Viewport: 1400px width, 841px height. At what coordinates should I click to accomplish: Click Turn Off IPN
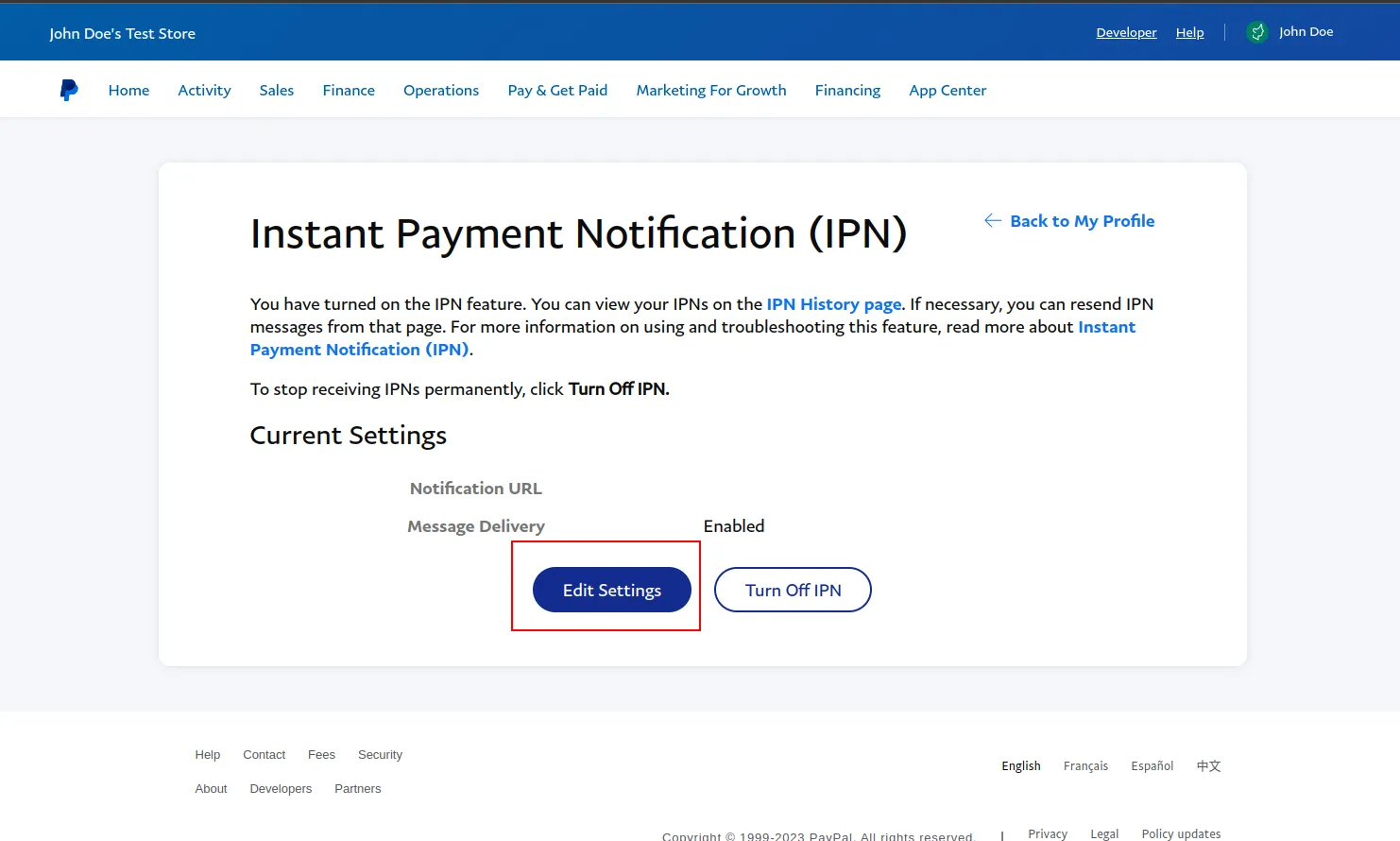[793, 589]
